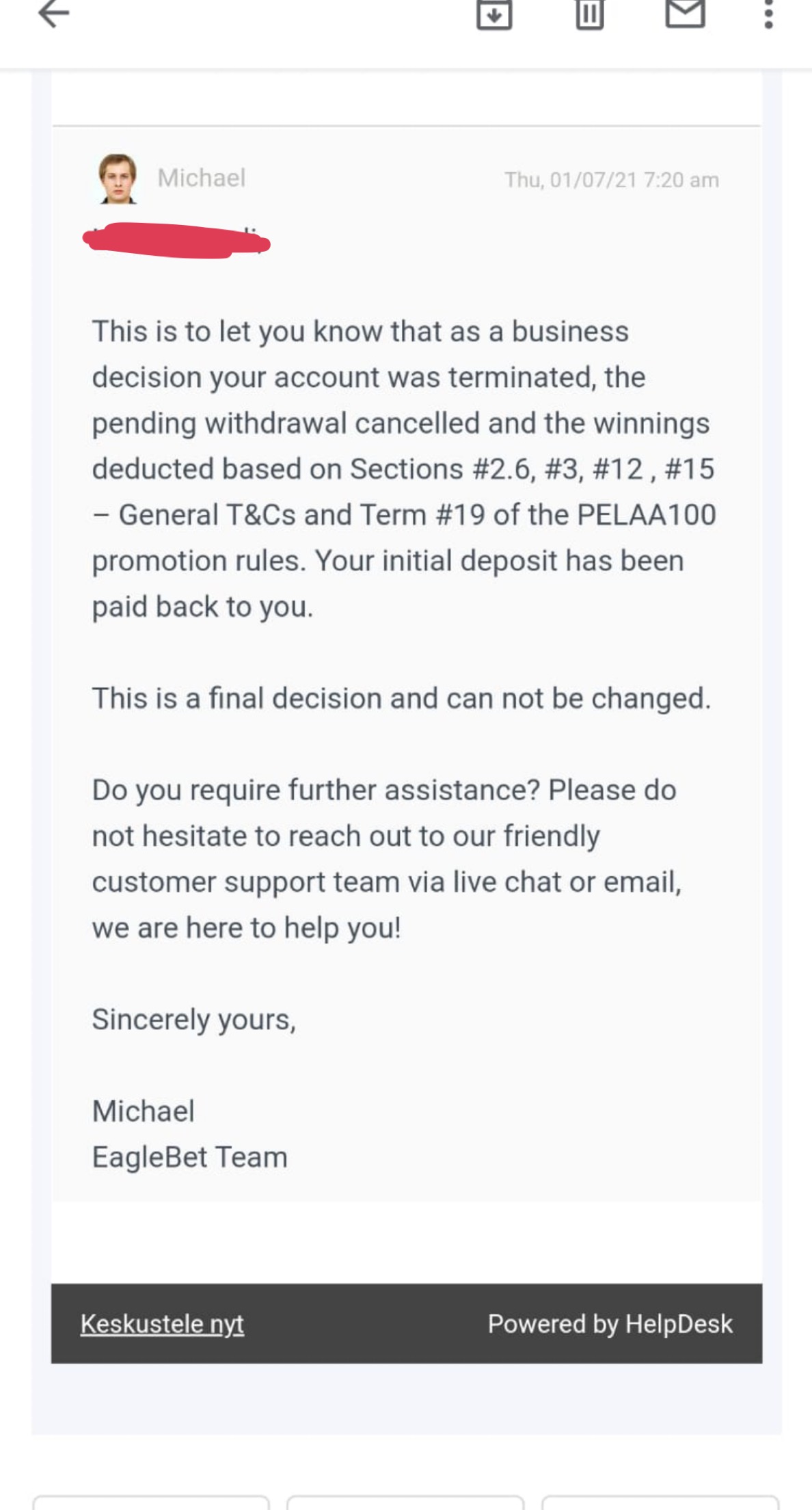Image resolution: width=812 pixels, height=1510 pixels.
Task: Tap the 'This is a final decision' sentence
Action: 401,698
